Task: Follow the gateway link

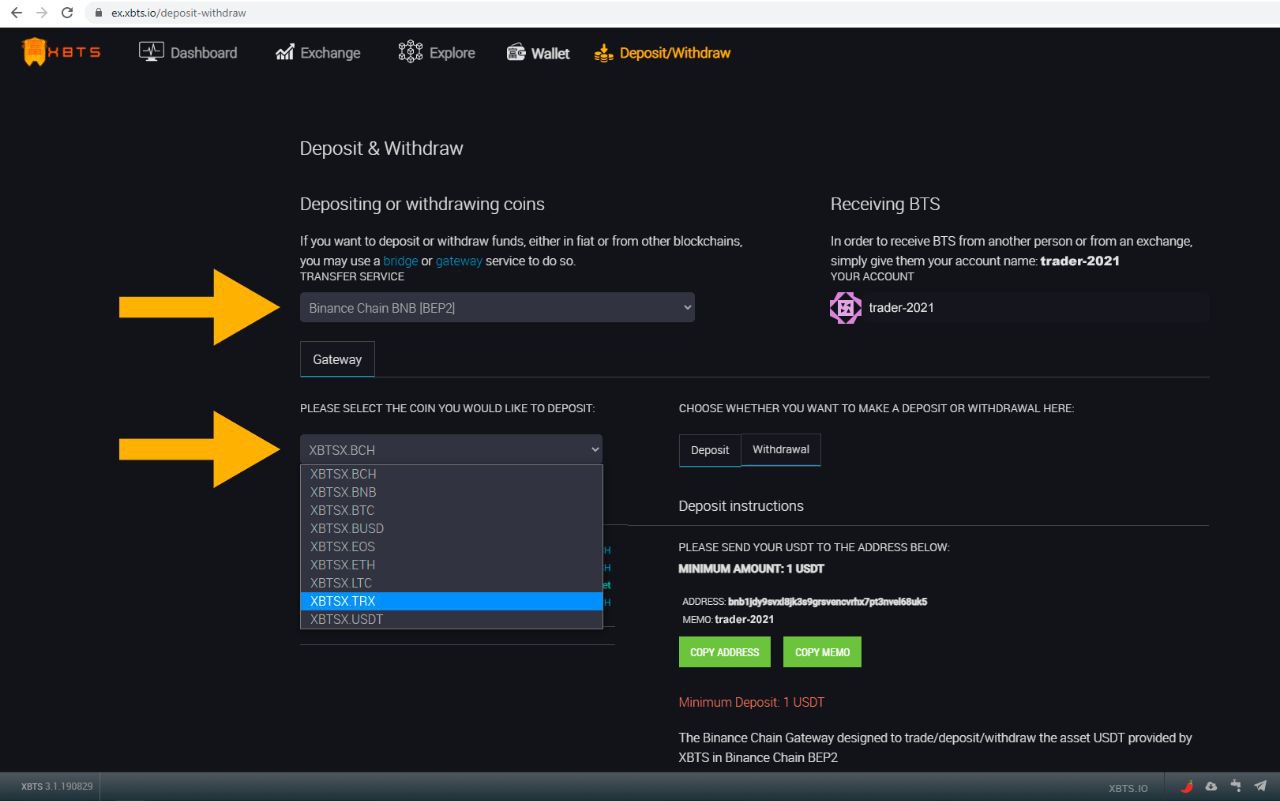Action: coord(459,260)
